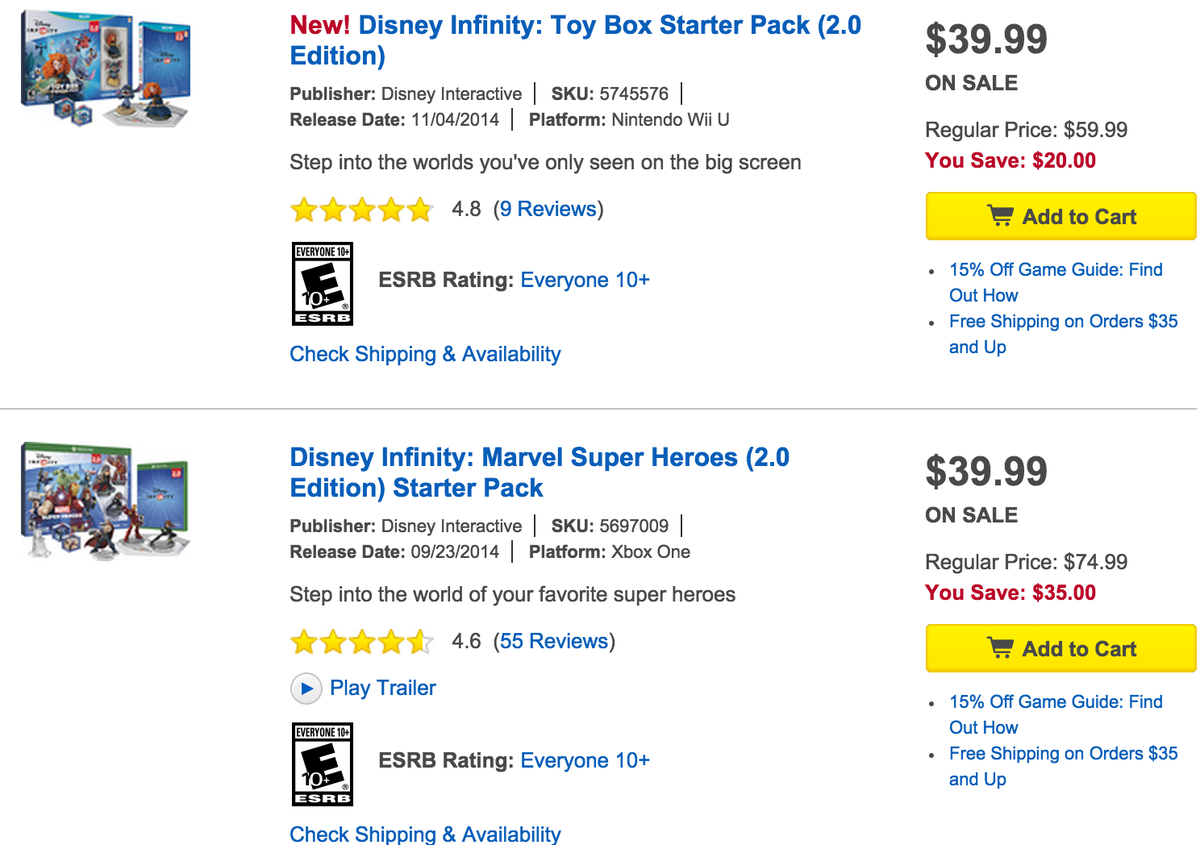Check Shipping & Availability for Marvel pack
The width and height of the screenshot is (1200, 845).
point(425,834)
